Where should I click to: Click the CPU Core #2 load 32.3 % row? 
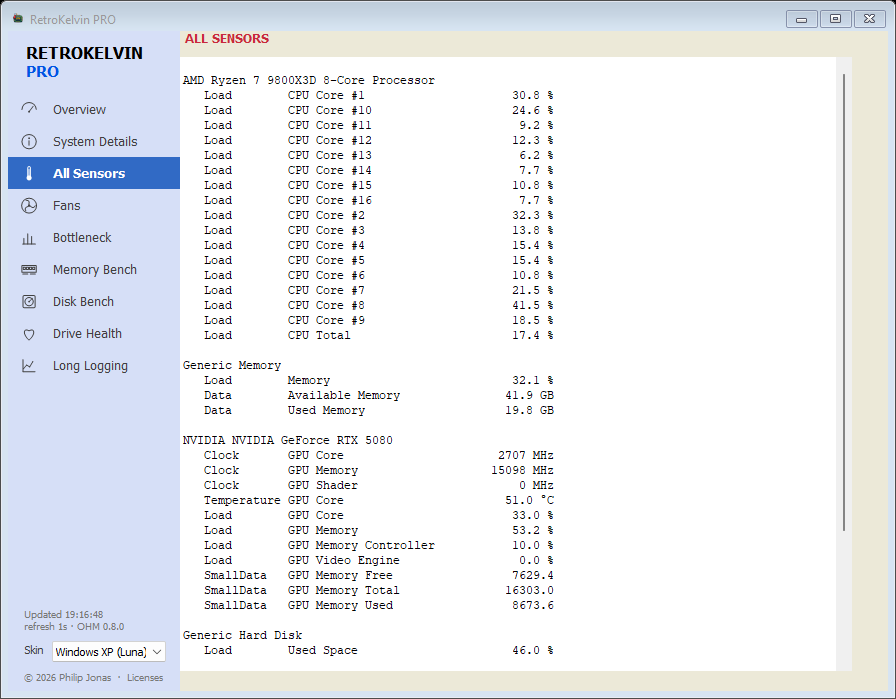(378, 215)
